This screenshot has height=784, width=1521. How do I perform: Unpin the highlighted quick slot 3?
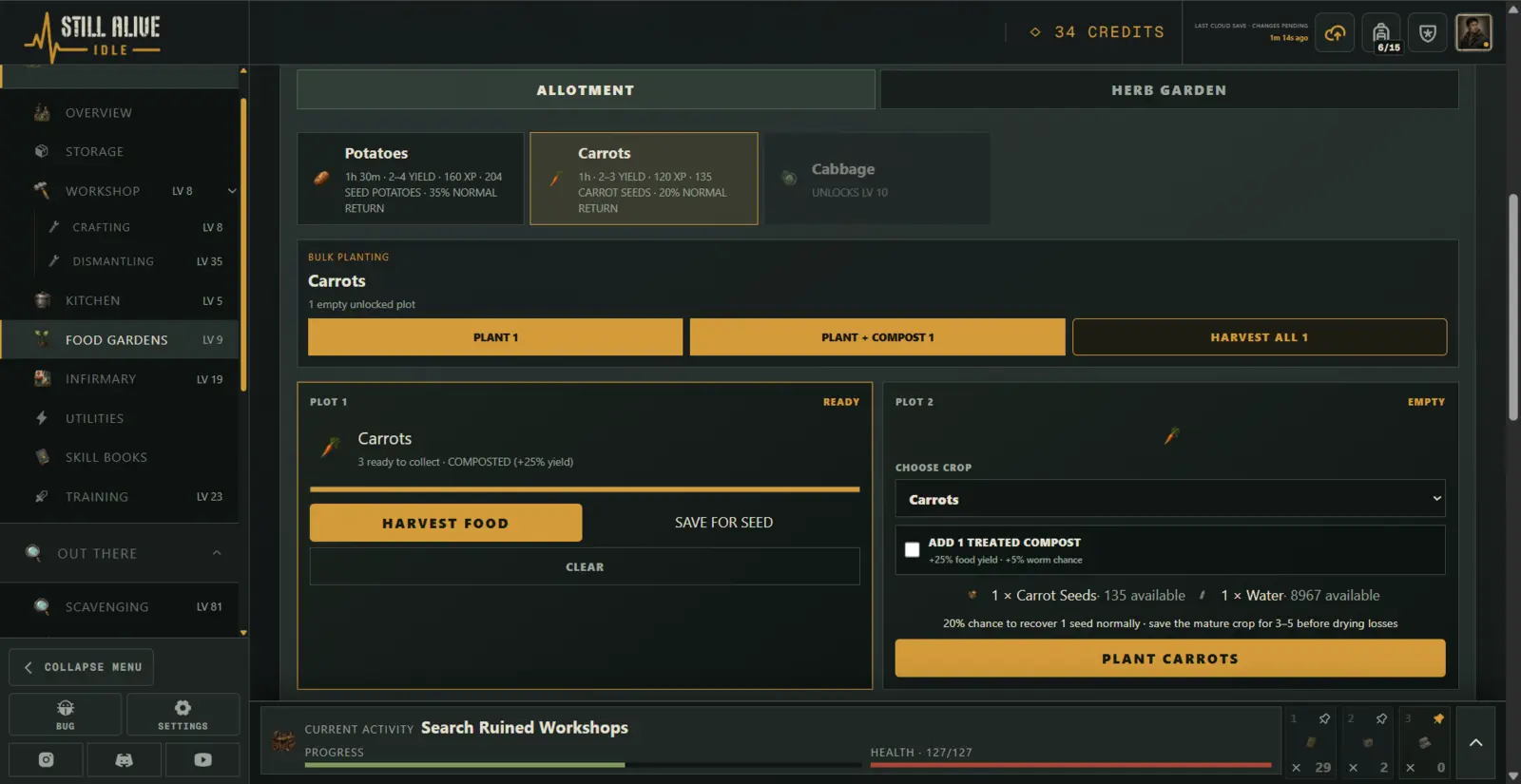[x=1438, y=718]
